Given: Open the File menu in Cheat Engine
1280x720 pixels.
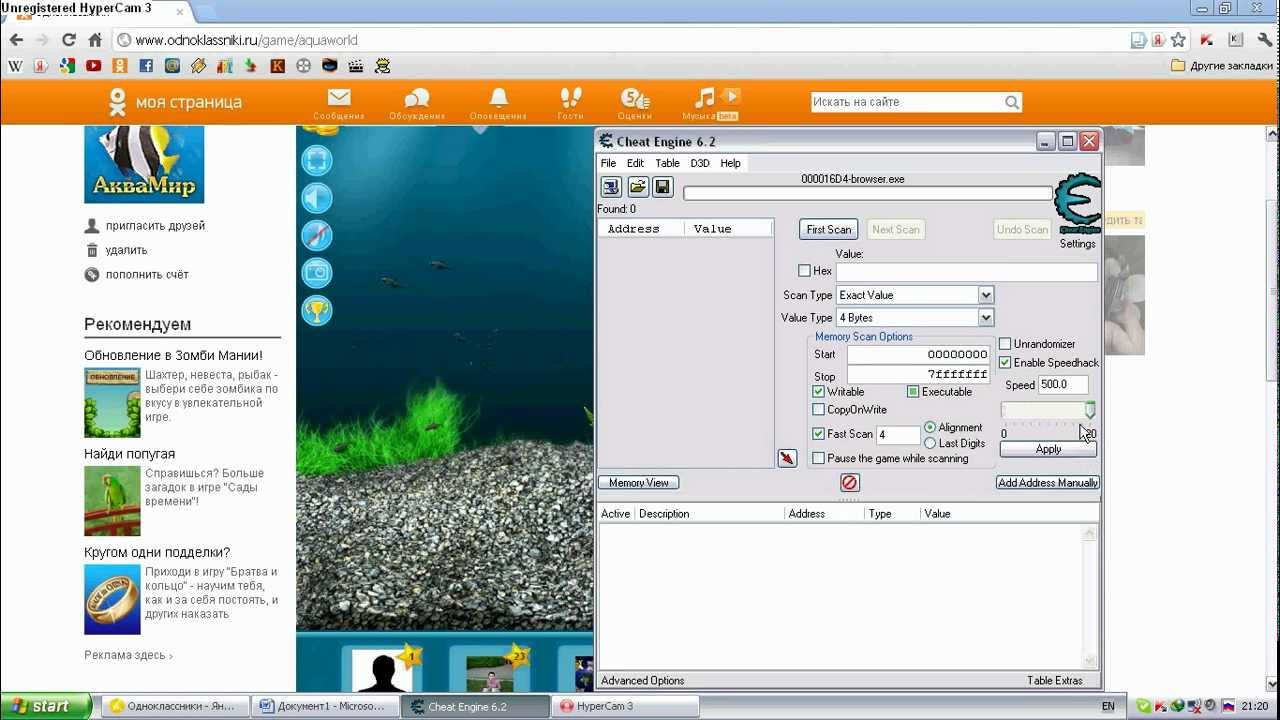Looking at the screenshot, I should pyautogui.click(x=608, y=163).
